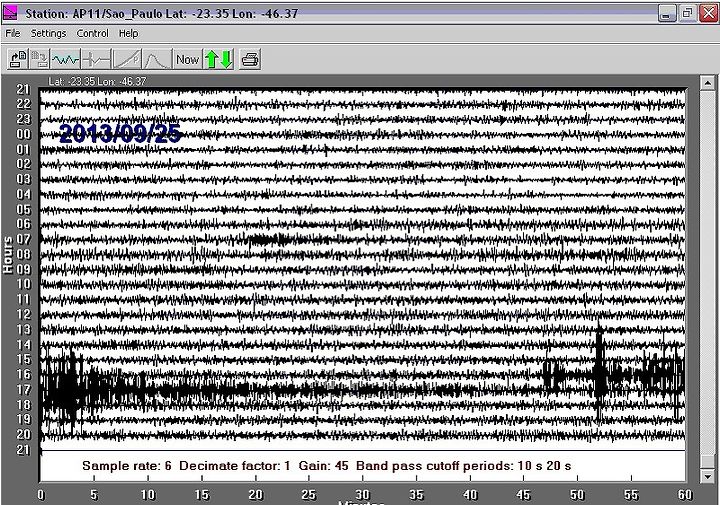Click the Gain: 45 text
This screenshot has height=505, width=720.
[323, 466]
